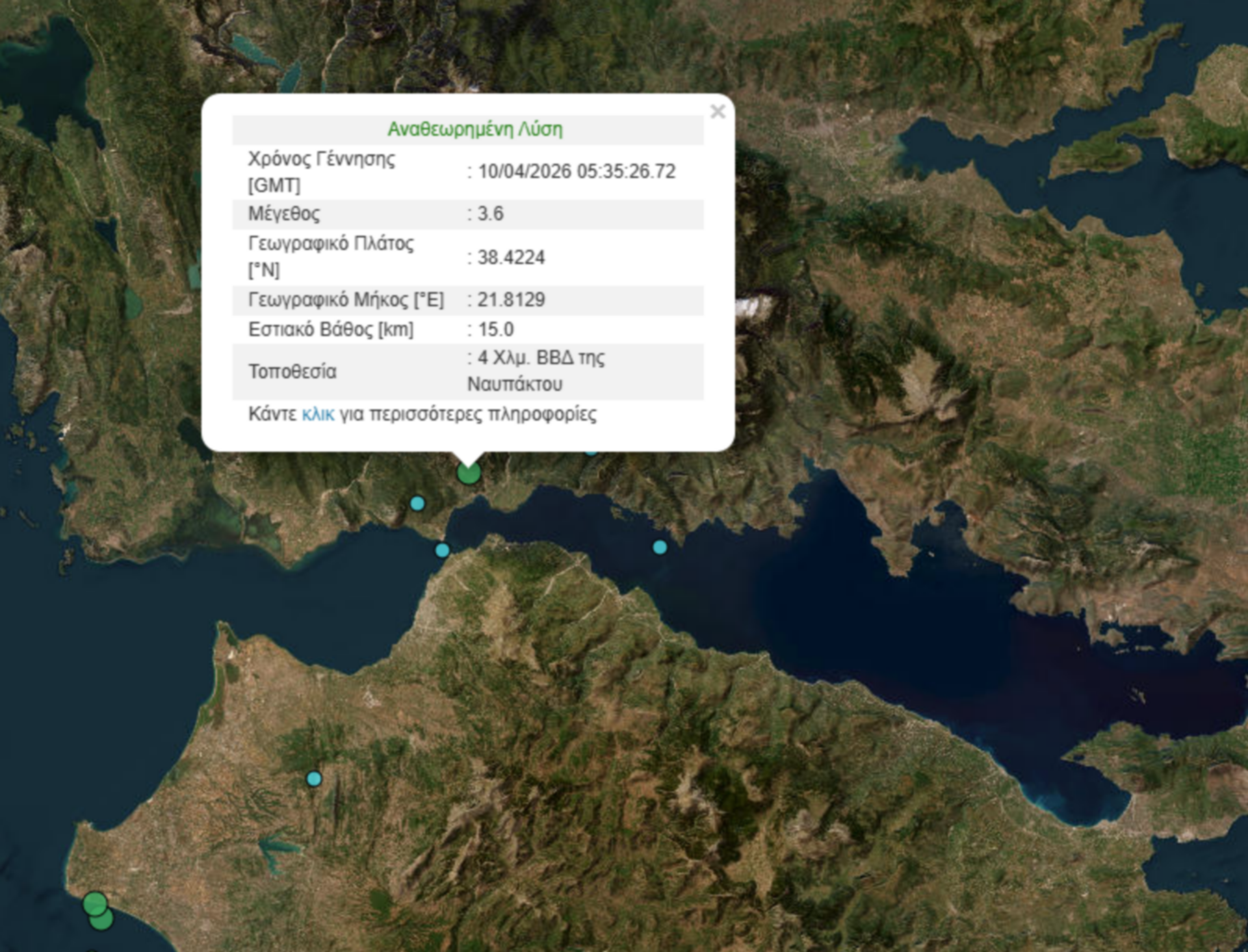Click the longitude value 21.8129

click(511, 300)
